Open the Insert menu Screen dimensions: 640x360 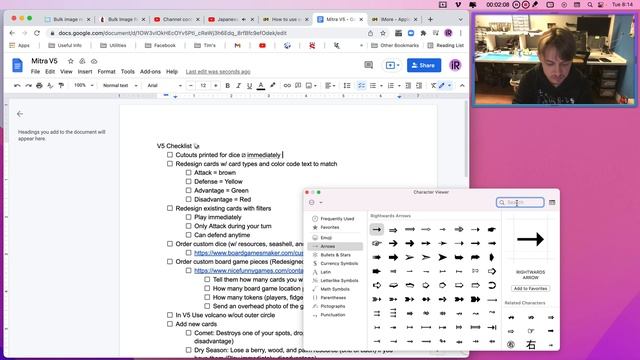(85, 72)
